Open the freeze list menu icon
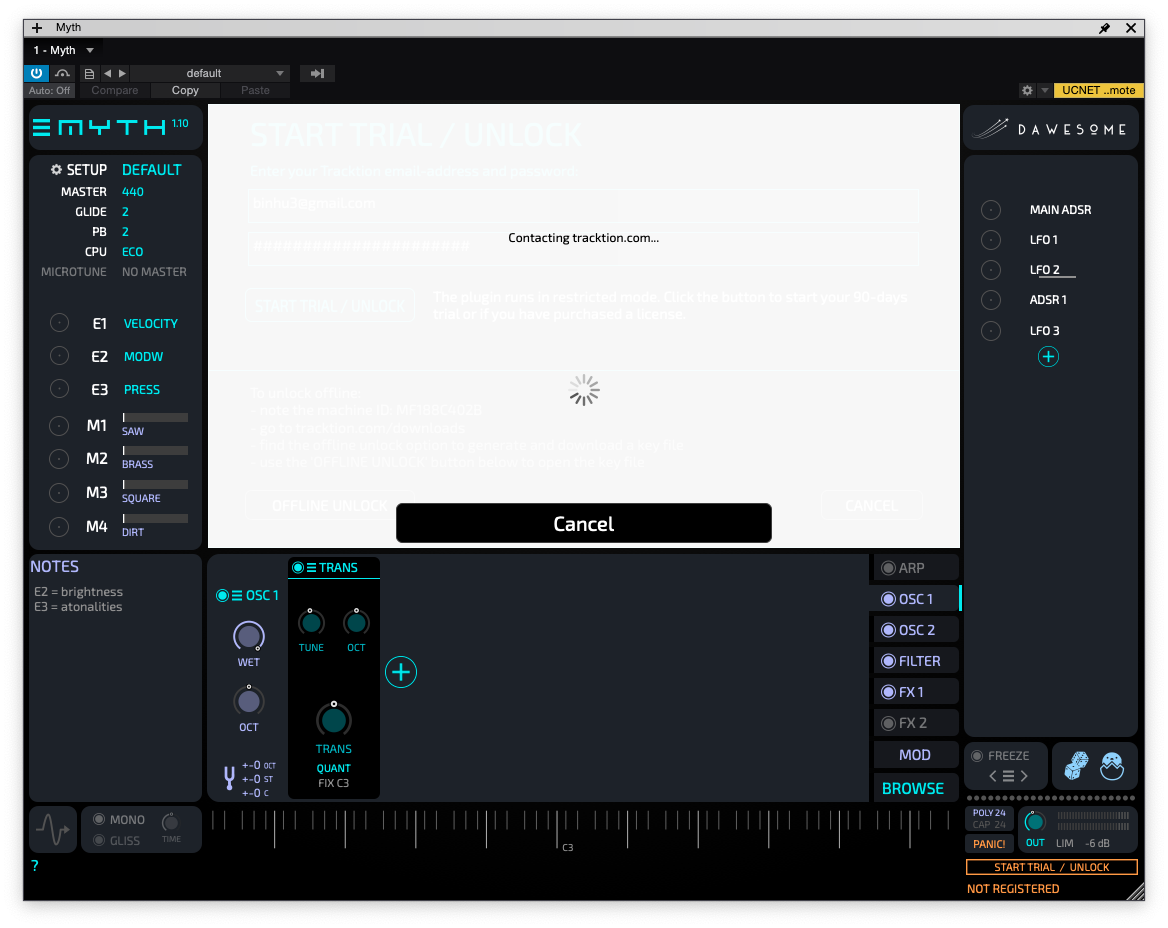 click(1009, 776)
